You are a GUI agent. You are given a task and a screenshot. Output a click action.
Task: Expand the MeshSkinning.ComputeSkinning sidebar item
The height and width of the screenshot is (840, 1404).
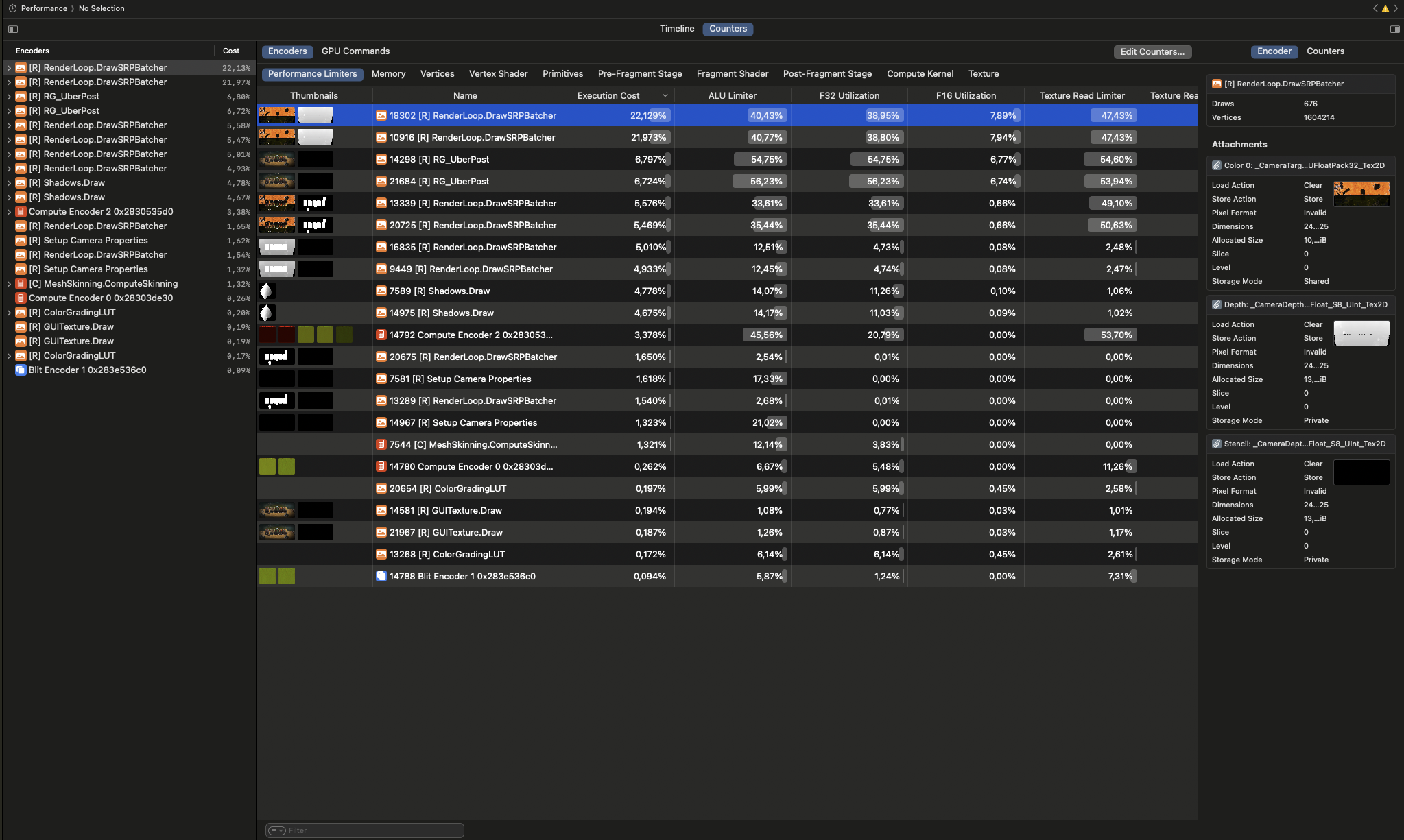point(9,284)
